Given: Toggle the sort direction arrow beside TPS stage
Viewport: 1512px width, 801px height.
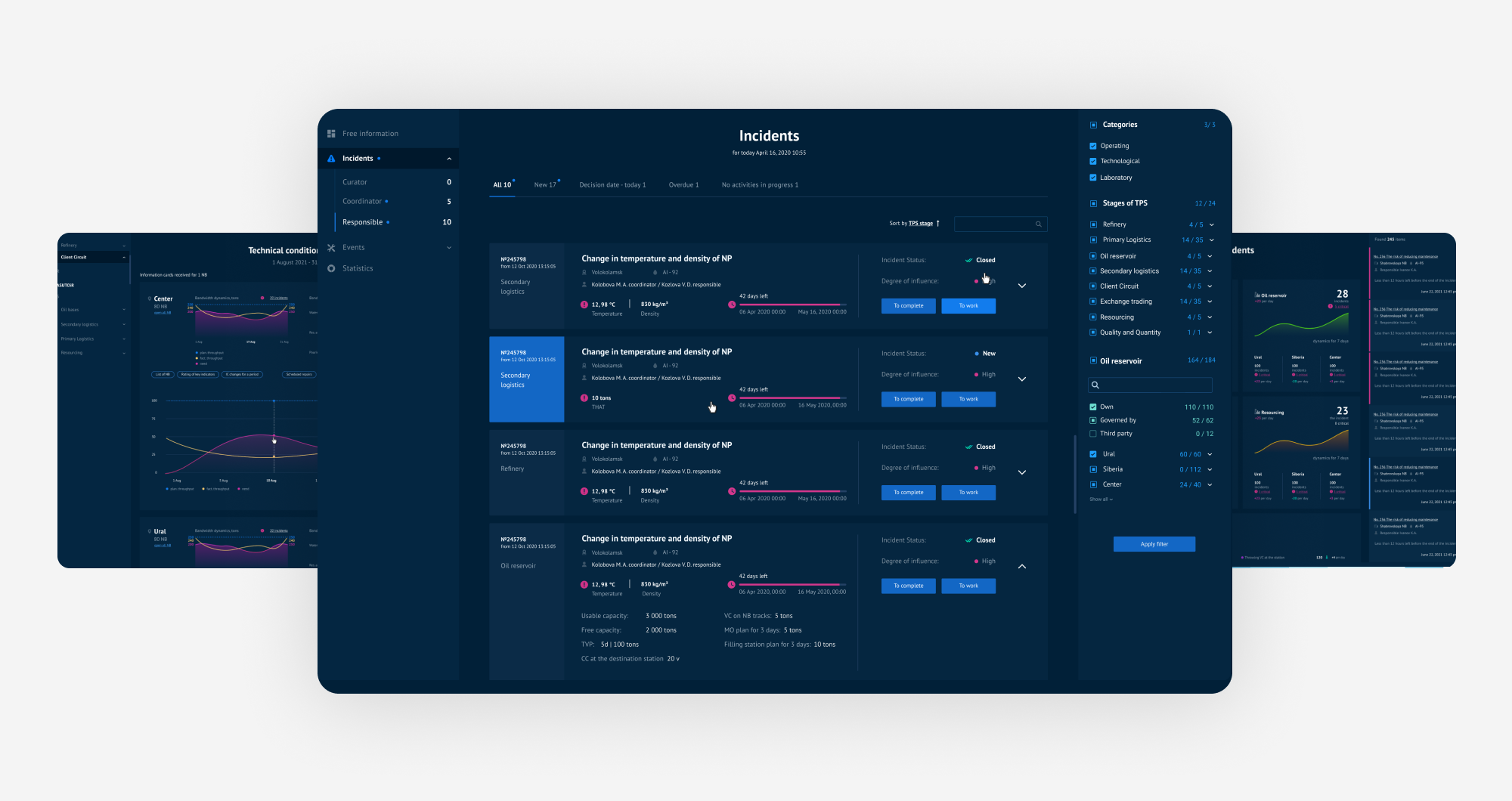Looking at the screenshot, I should (x=937, y=223).
